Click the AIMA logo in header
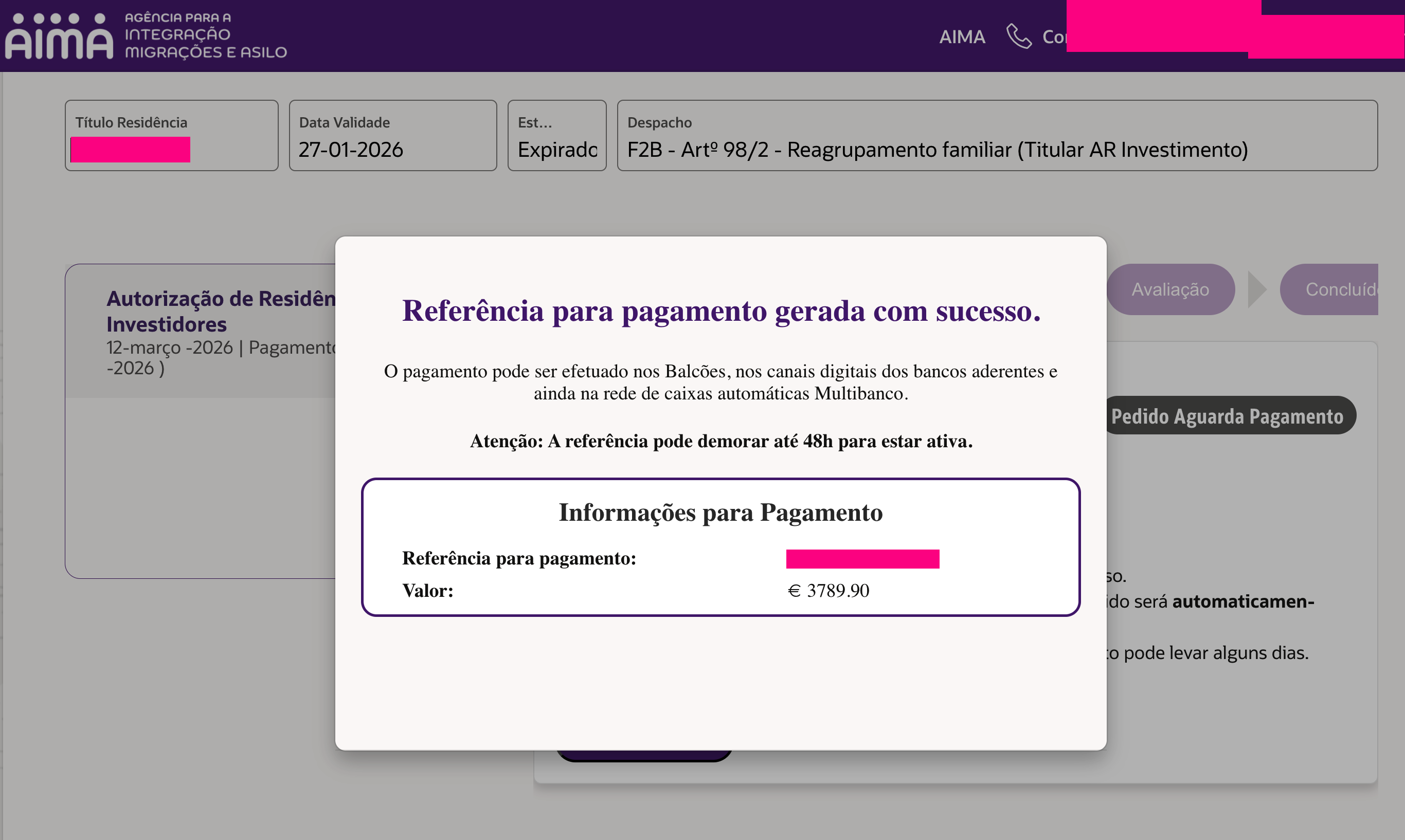Viewport: 1405px width, 840px height. pos(59,36)
